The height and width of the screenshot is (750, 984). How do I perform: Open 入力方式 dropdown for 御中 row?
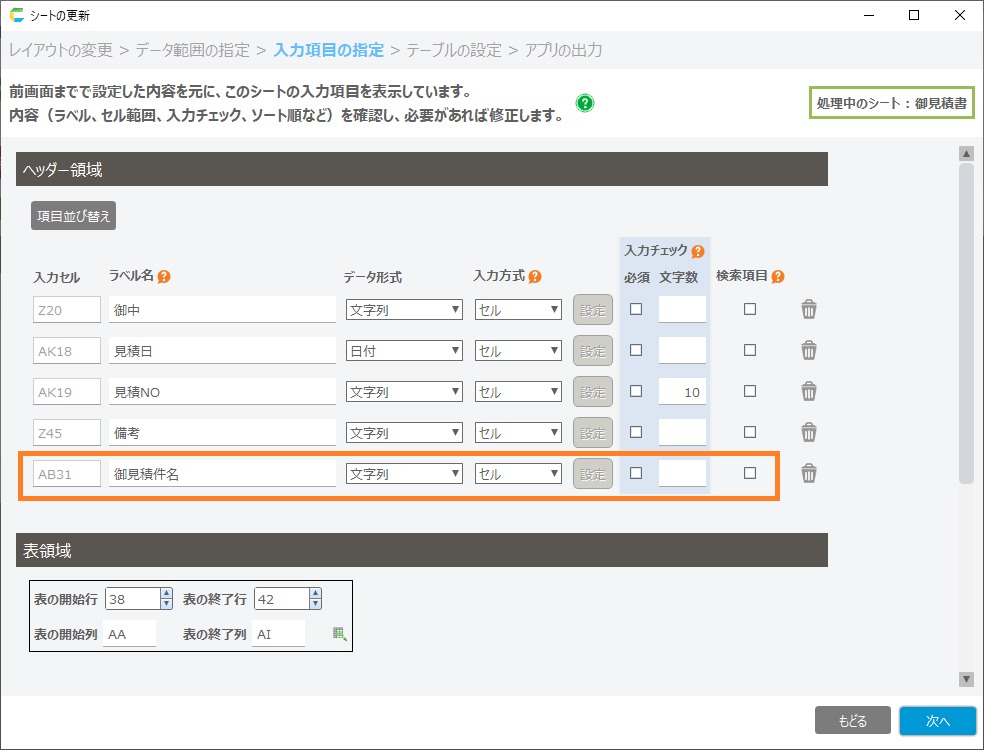[518, 310]
